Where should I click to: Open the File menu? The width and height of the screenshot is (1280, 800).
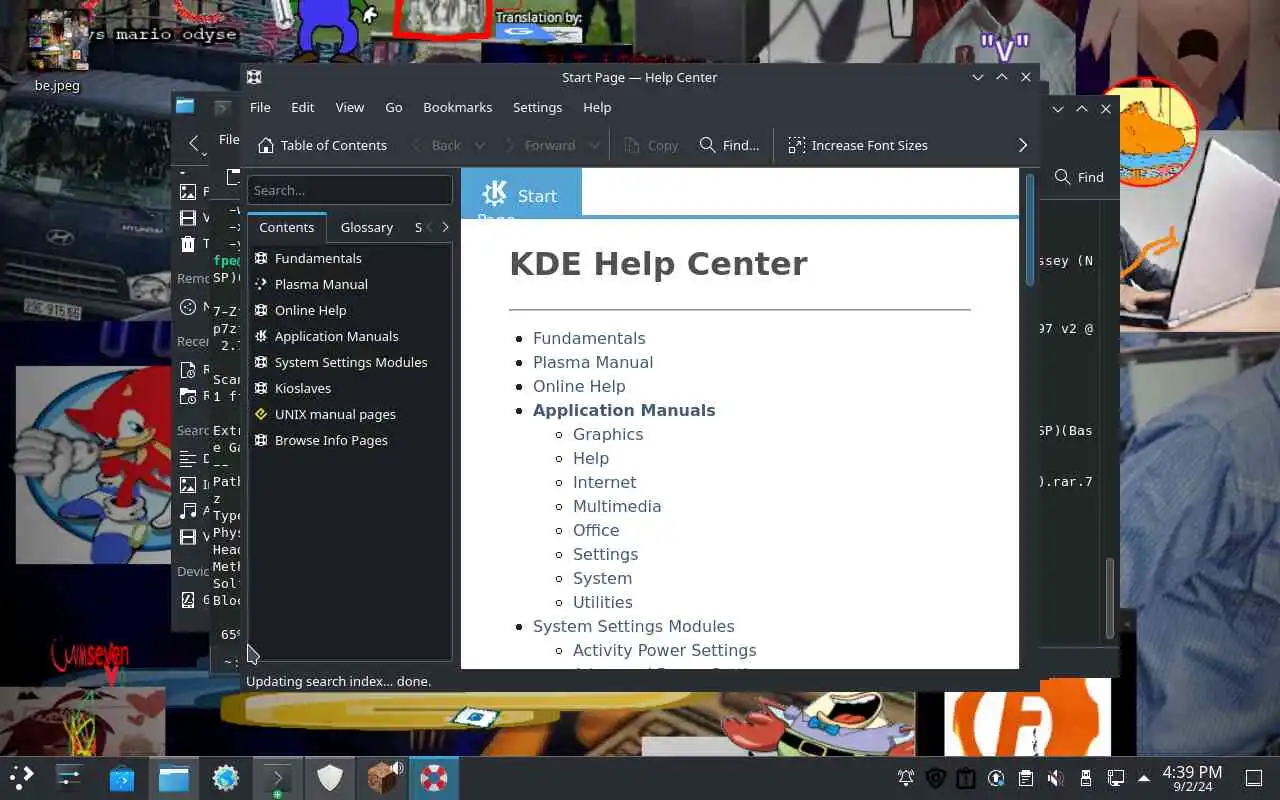click(260, 107)
